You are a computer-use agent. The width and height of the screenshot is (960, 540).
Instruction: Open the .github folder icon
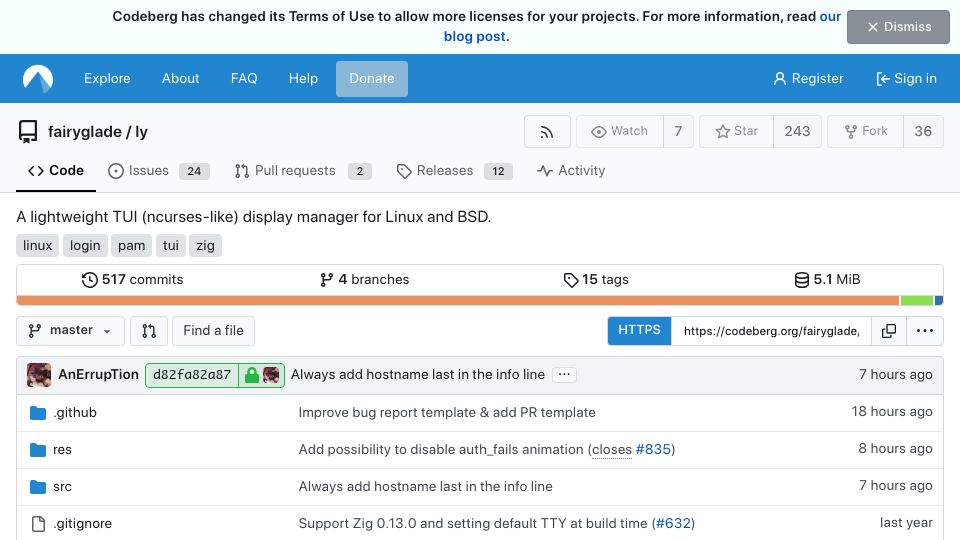tap(38, 413)
